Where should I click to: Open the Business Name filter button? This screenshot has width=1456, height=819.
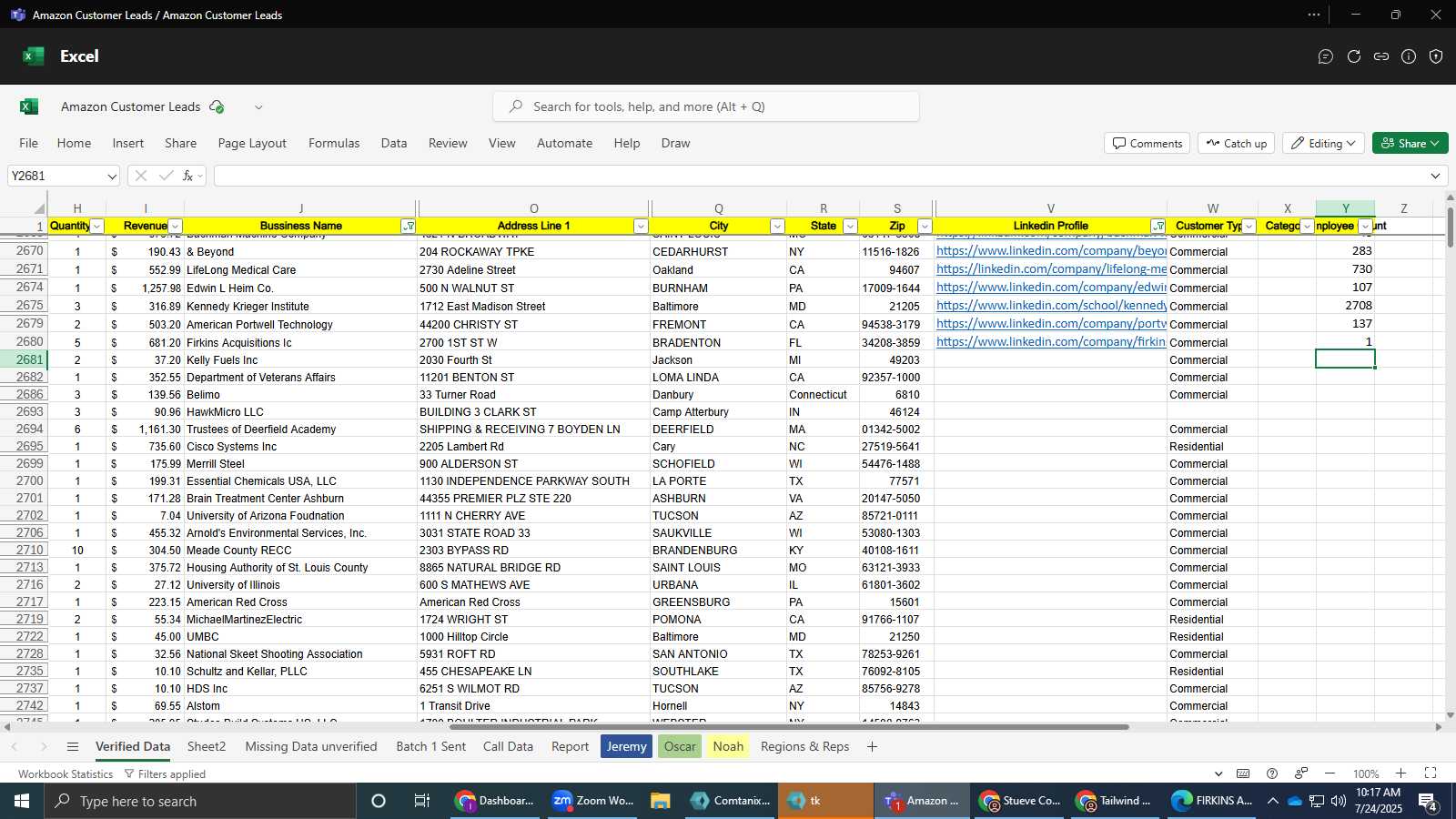(x=409, y=226)
